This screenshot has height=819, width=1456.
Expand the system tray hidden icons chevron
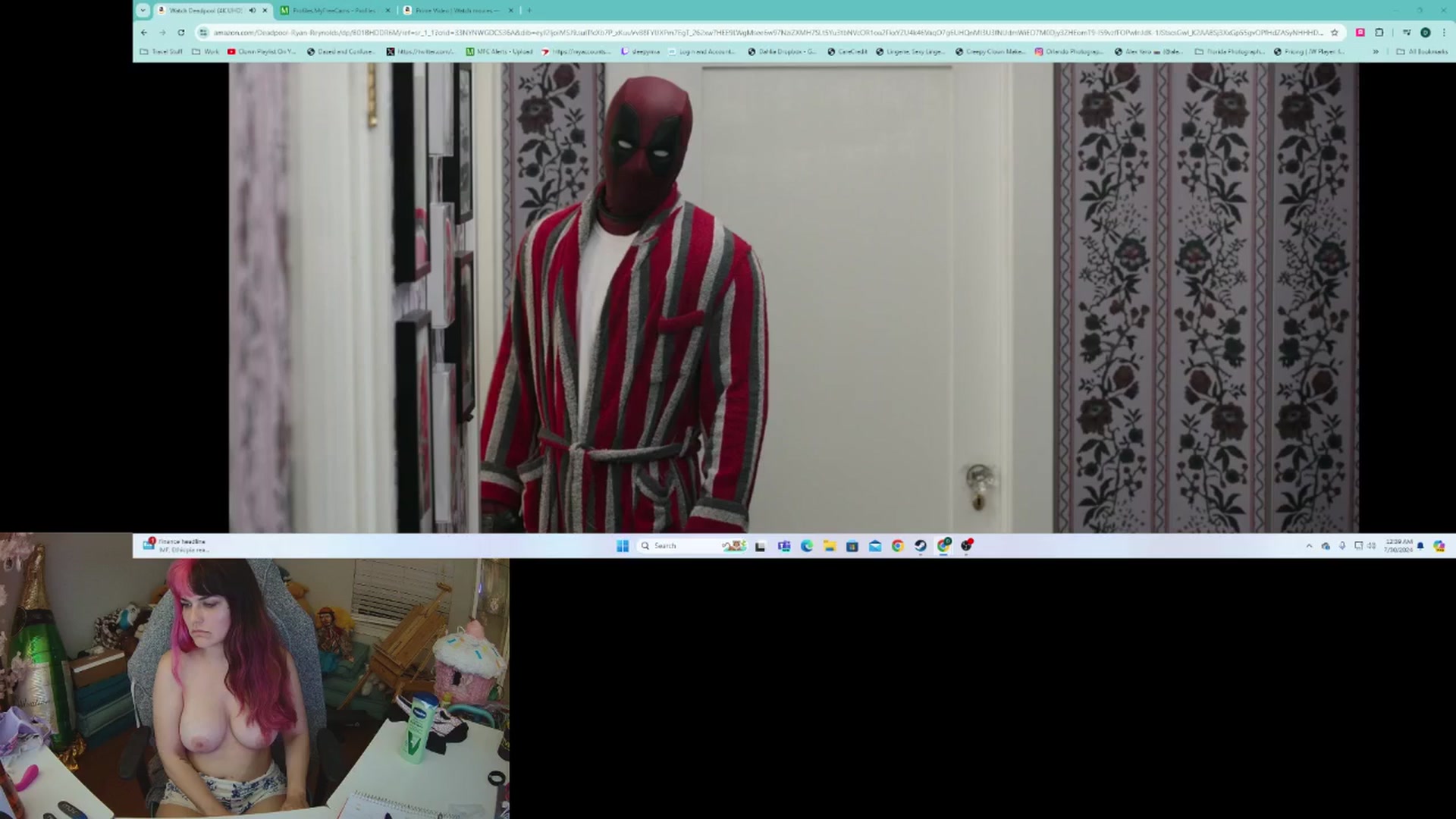point(1309,546)
